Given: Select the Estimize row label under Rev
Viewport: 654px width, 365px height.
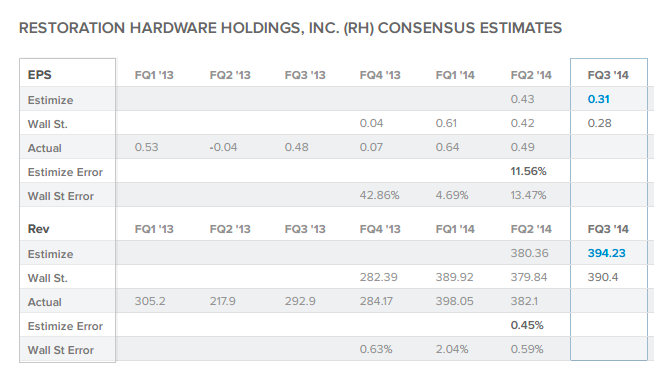Looking at the screenshot, I should click(50, 254).
